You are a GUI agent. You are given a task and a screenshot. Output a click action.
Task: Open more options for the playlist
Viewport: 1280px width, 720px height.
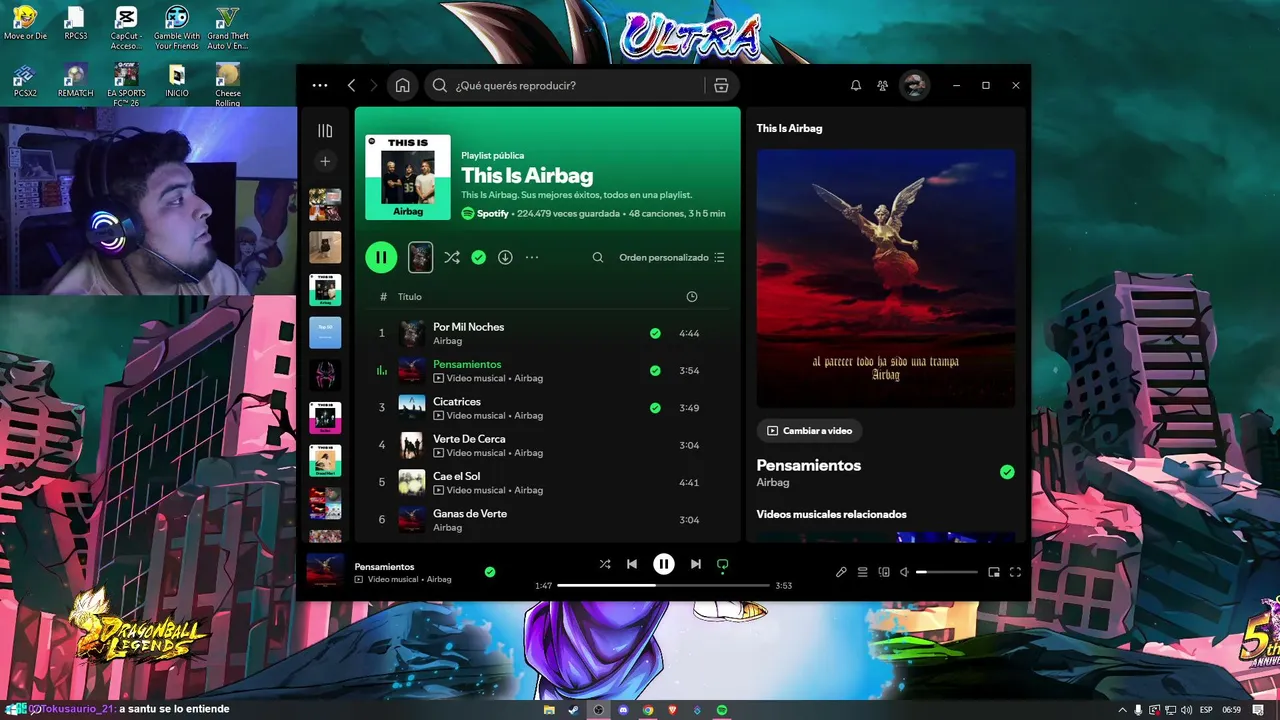coord(532,257)
